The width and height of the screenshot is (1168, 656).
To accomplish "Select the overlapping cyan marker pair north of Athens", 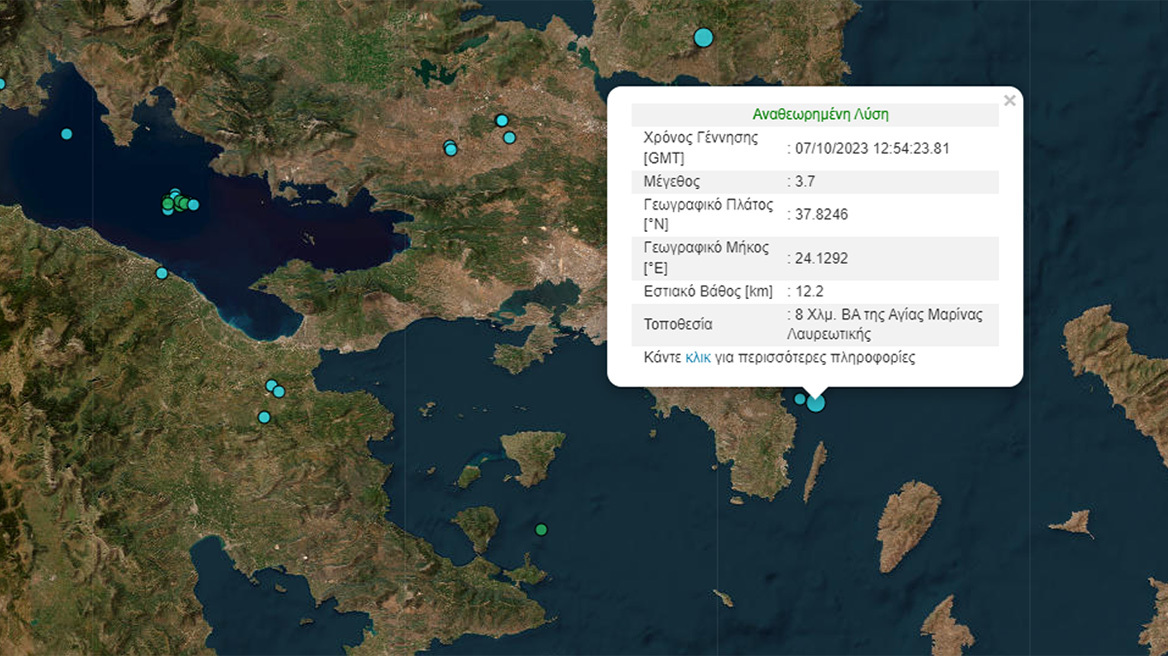I will pos(450,148).
